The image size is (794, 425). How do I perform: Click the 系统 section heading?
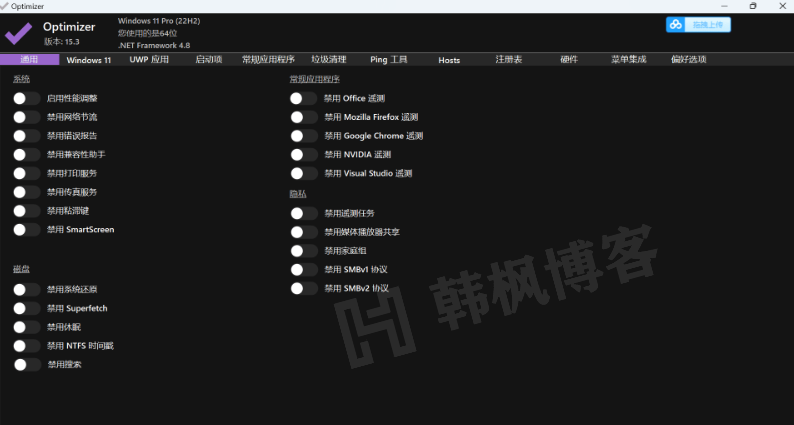click(x=21, y=79)
